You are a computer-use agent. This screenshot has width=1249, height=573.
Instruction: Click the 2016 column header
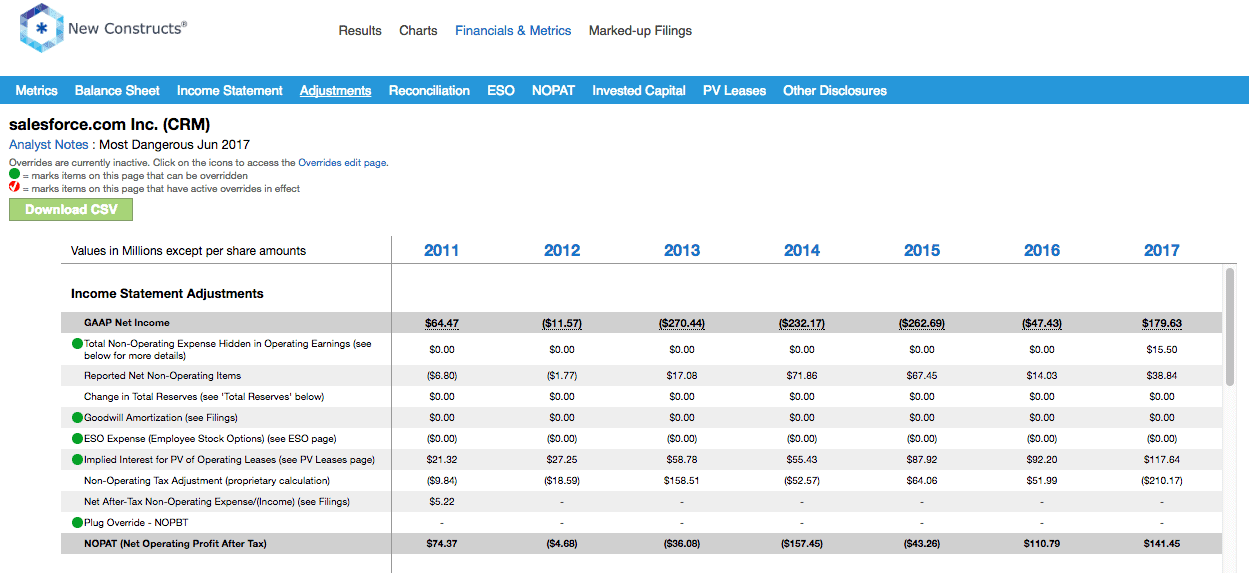pyautogui.click(x=1042, y=250)
